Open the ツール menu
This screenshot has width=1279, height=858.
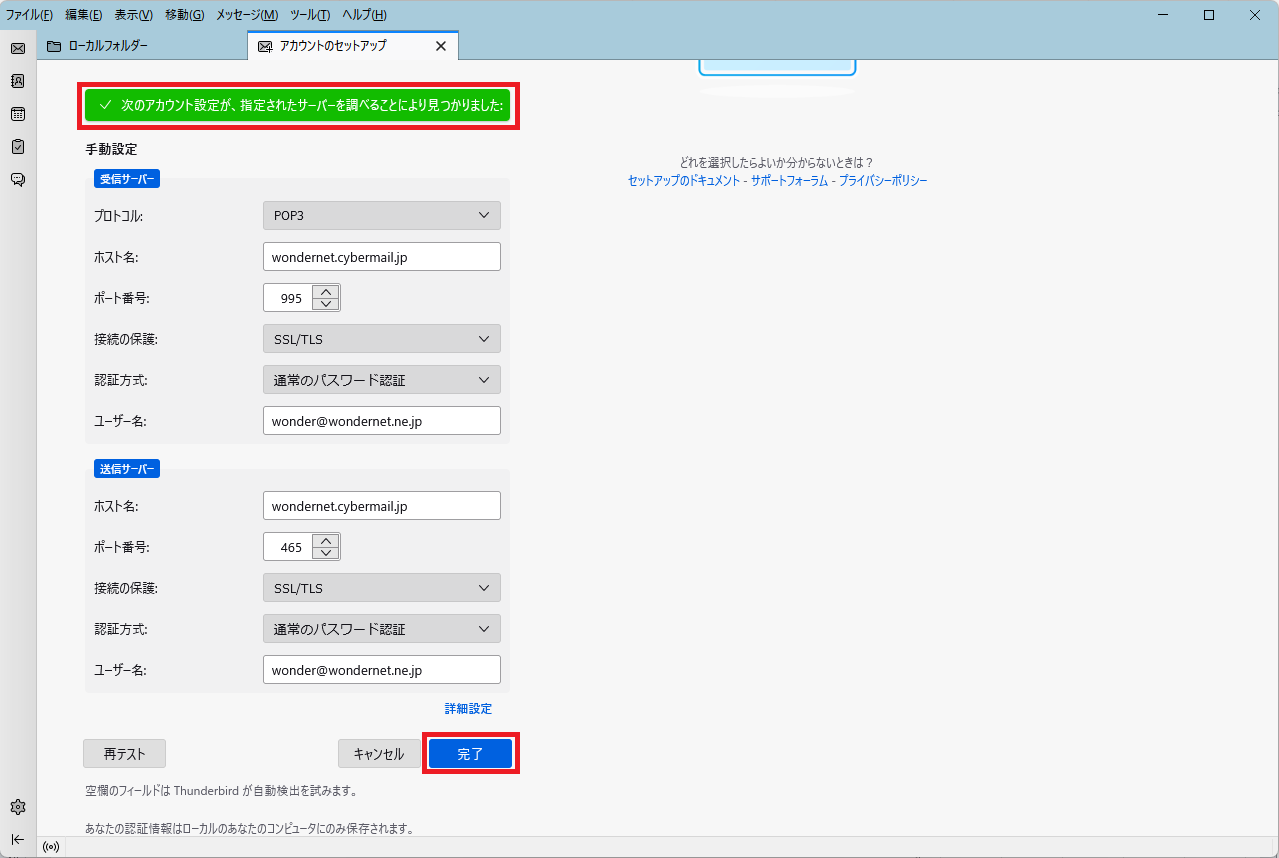(x=309, y=15)
